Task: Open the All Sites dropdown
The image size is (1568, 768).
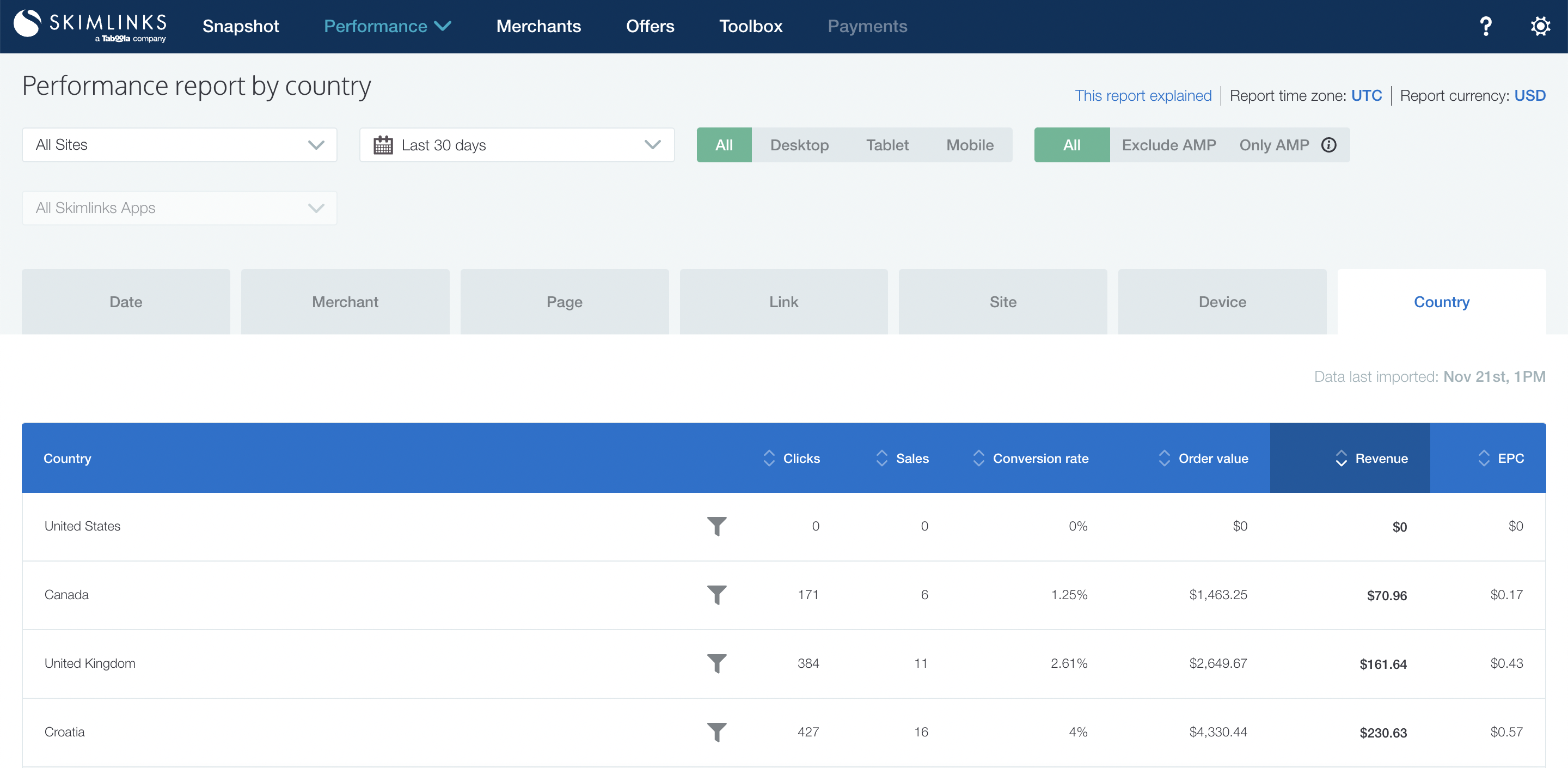Action: (x=180, y=145)
